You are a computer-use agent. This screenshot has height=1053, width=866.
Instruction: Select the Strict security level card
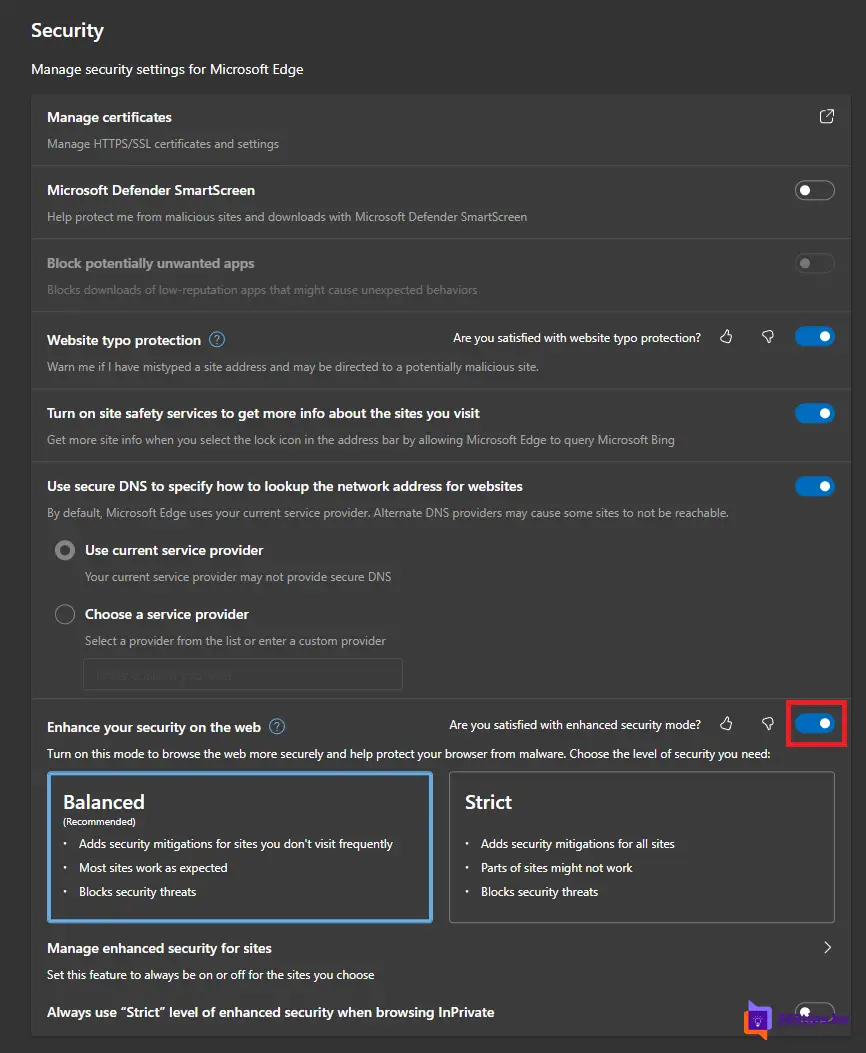tap(641, 845)
